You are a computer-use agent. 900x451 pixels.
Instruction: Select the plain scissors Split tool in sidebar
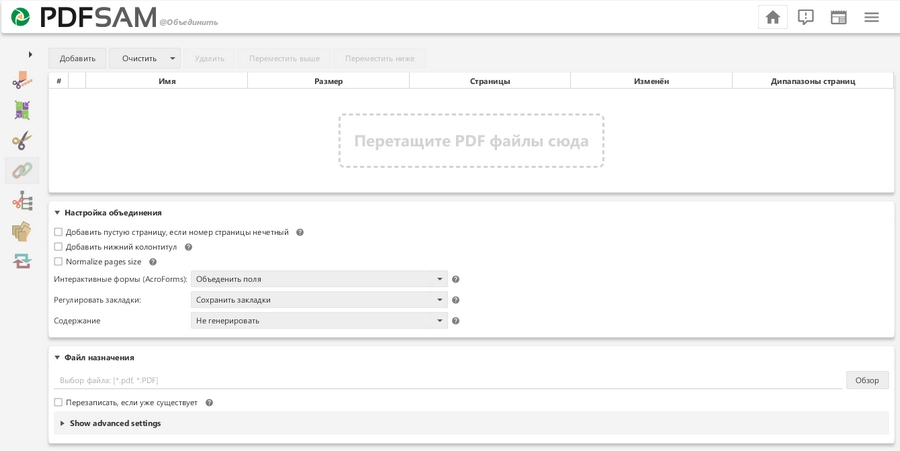(x=22, y=141)
